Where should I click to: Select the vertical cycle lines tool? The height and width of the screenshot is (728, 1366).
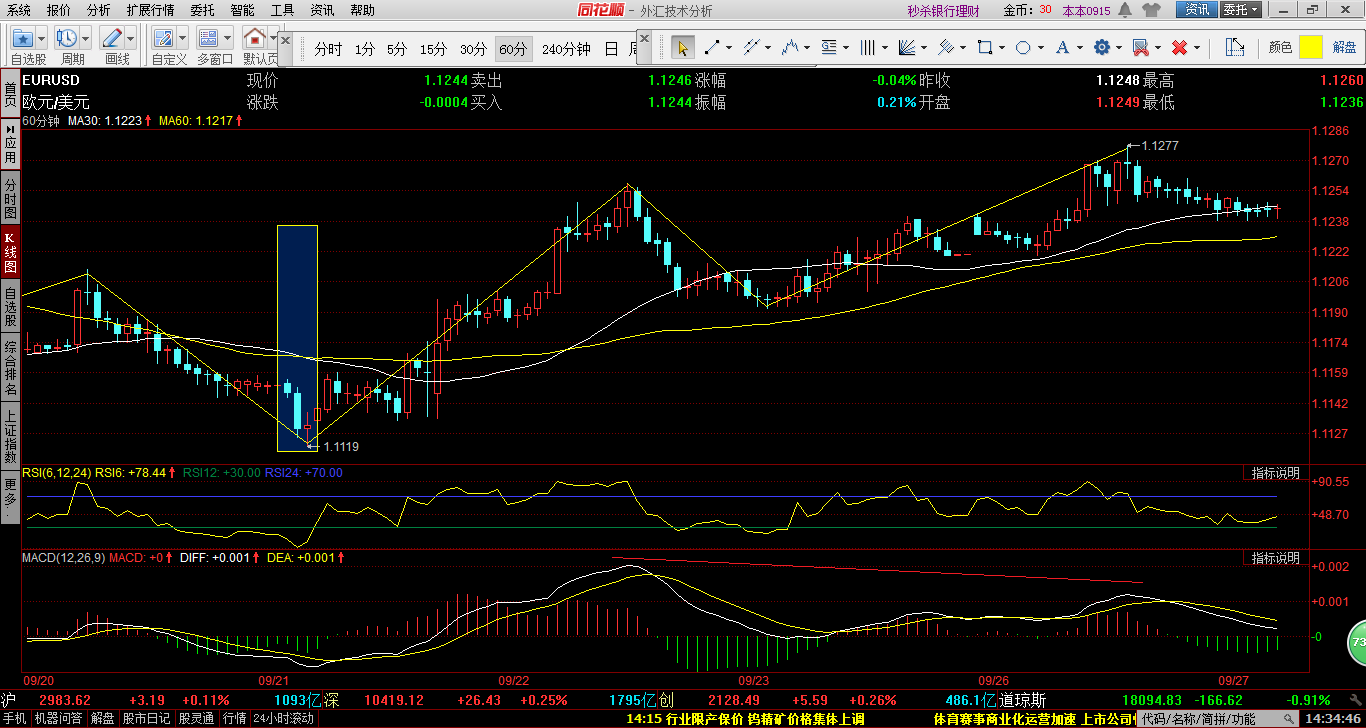coord(867,47)
